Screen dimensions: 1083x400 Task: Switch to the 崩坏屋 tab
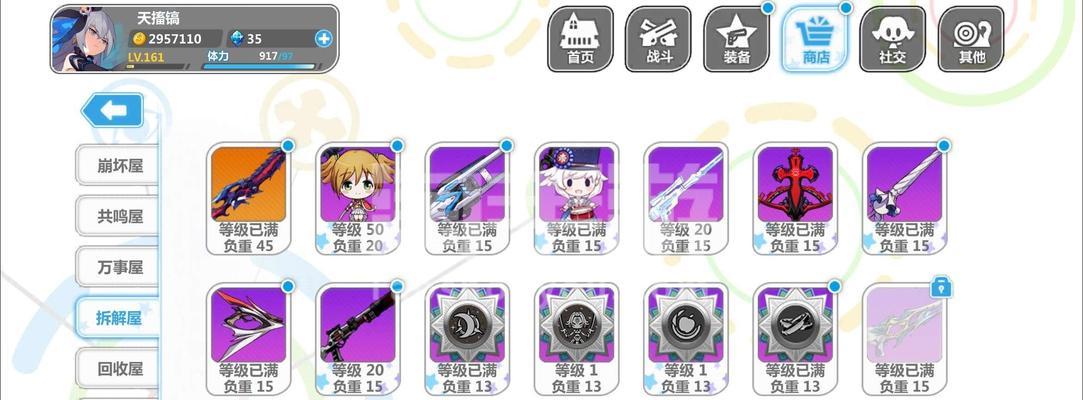pyautogui.click(x=117, y=166)
